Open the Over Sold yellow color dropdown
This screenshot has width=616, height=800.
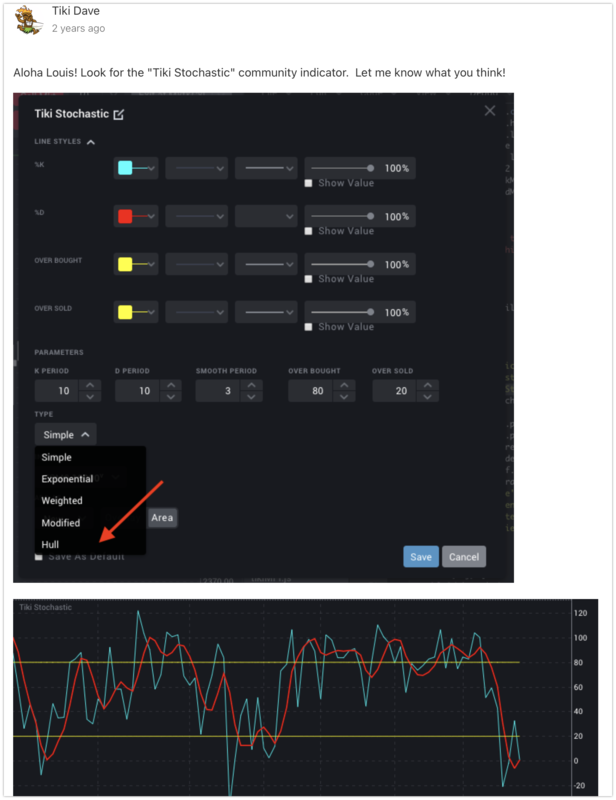point(136,312)
